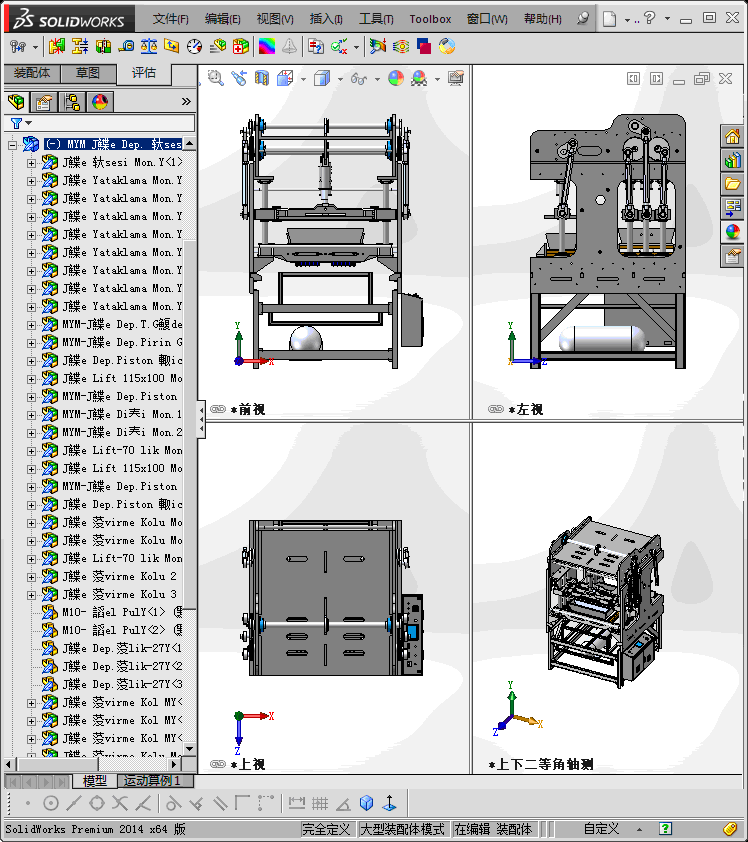Open the Interference Detection tool
The height and width of the screenshot is (842, 748).
tap(56, 47)
